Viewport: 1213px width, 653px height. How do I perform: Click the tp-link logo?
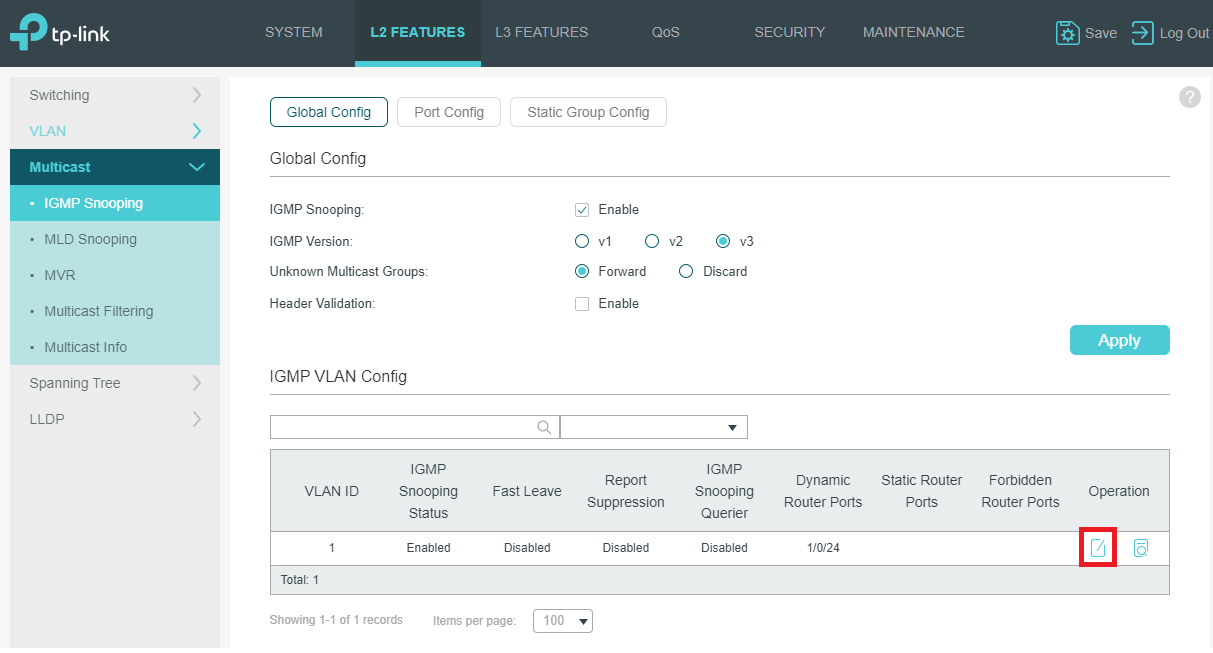60,33
